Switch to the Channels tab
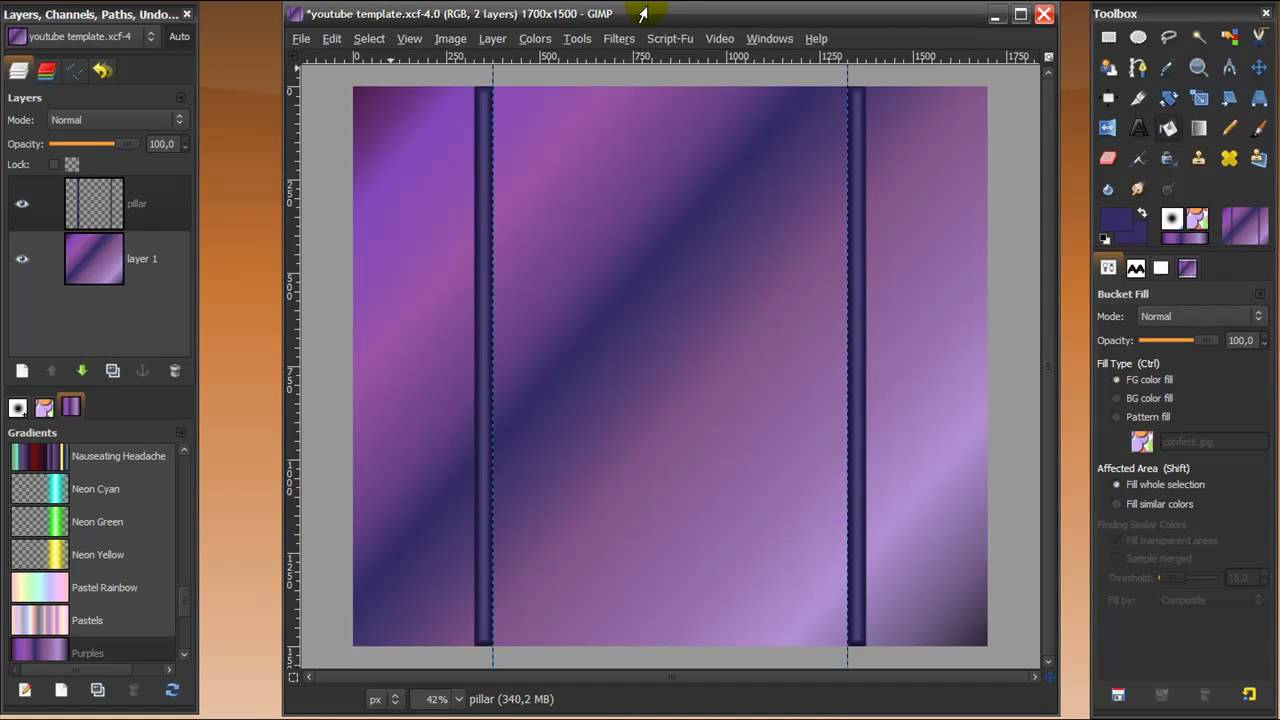1280x720 pixels. [x=47, y=71]
